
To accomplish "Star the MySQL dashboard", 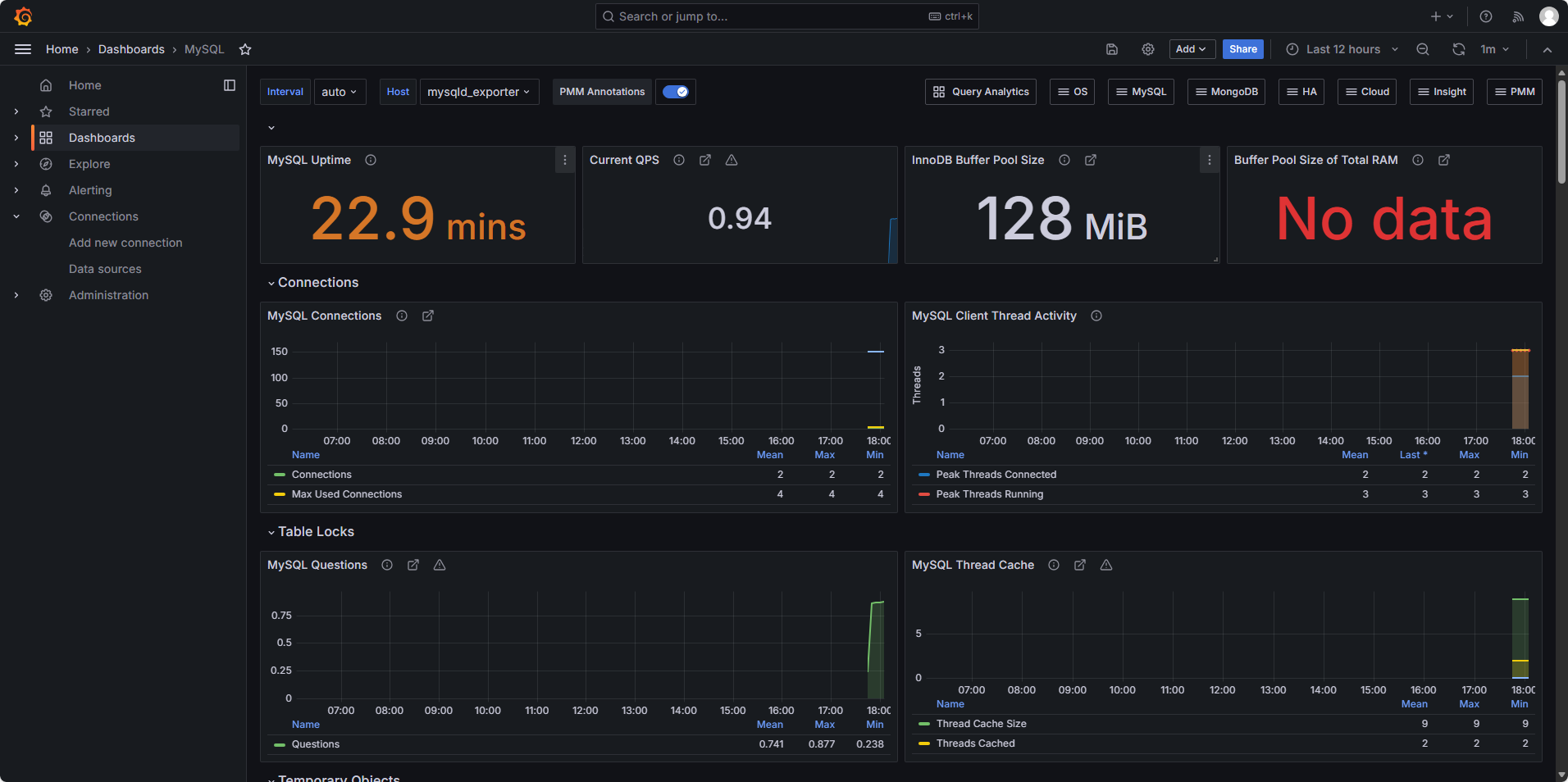I will pyautogui.click(x=245, y=49).
